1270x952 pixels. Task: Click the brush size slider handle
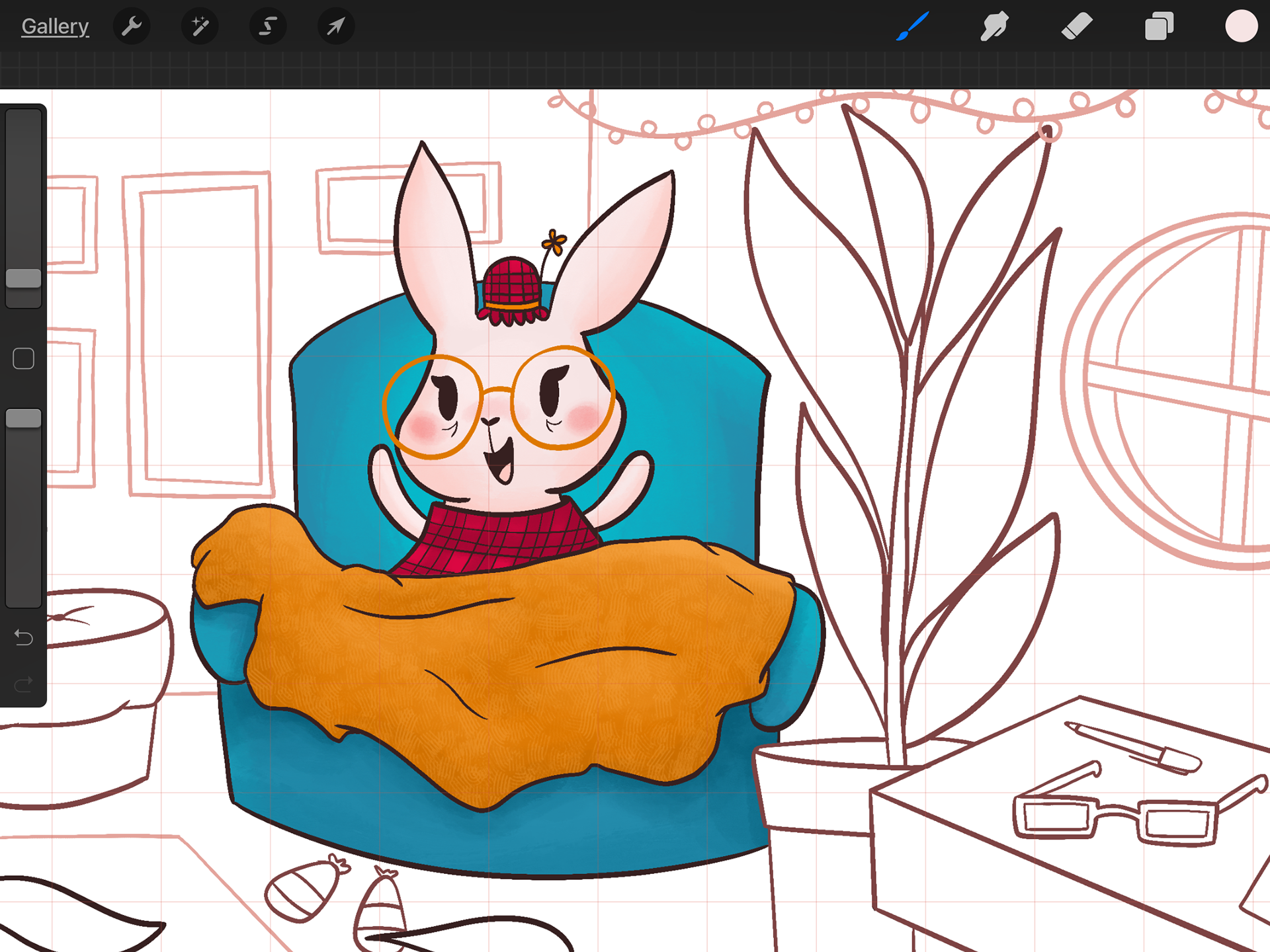tap(23, 278)
